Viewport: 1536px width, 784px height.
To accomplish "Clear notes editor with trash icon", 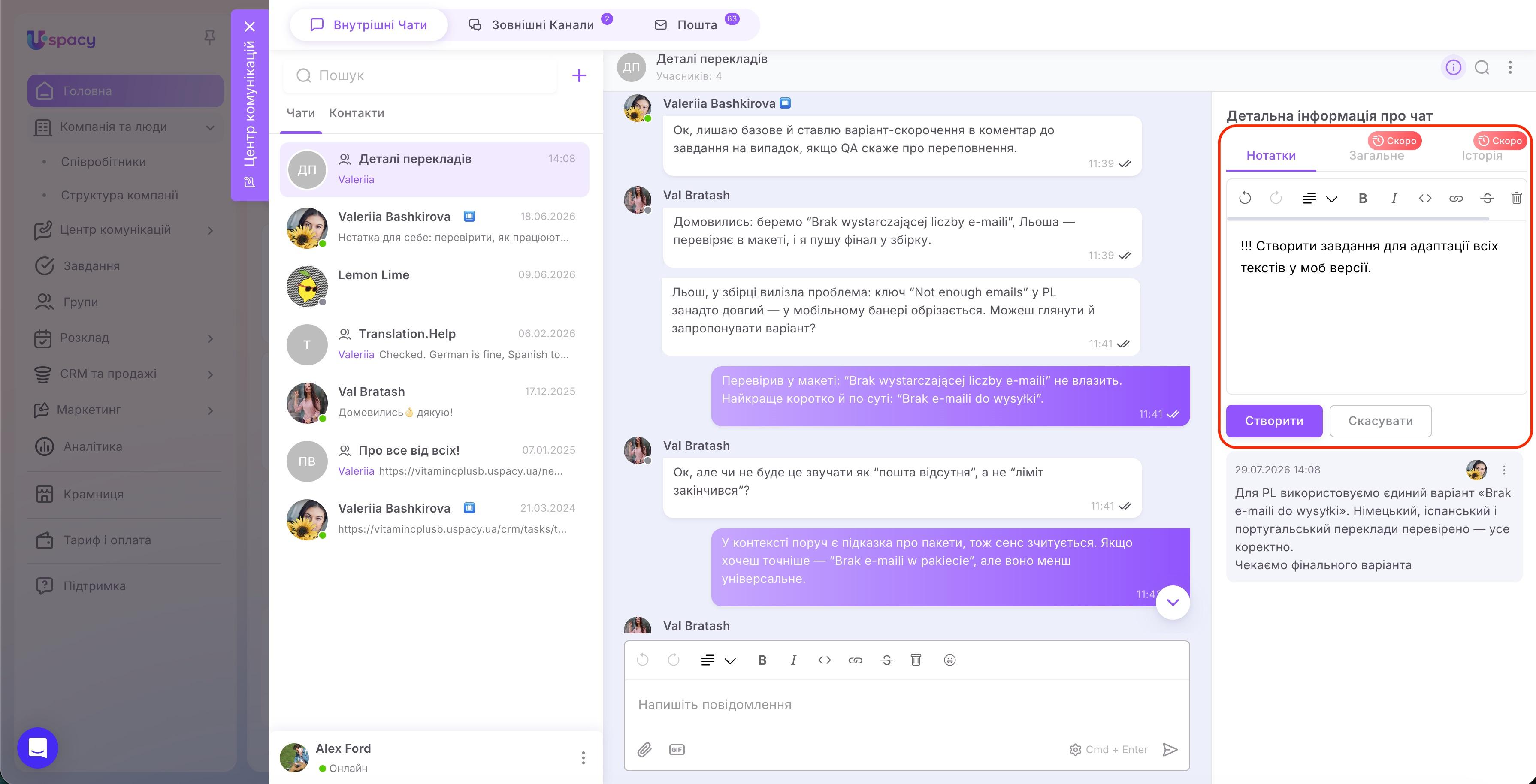I will pyautogui.click(x=1516, y=198).
